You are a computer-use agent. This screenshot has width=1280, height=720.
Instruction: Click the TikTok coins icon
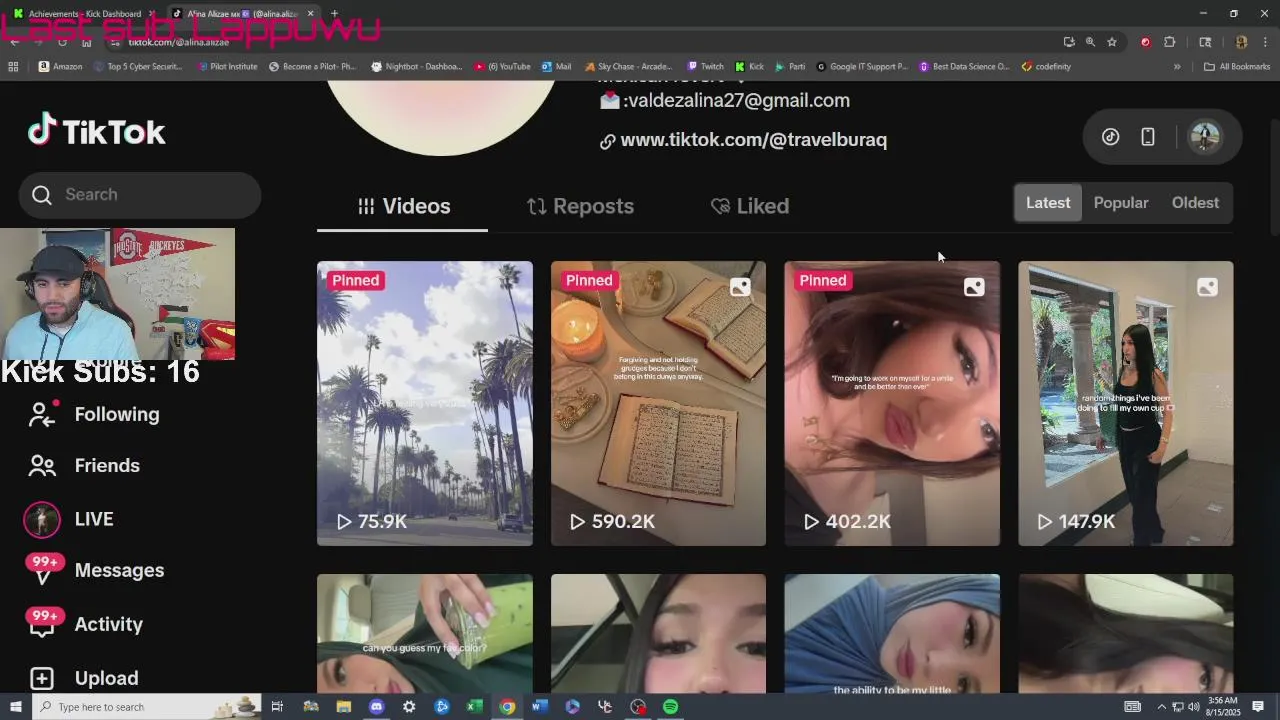tap(1110, 137)
